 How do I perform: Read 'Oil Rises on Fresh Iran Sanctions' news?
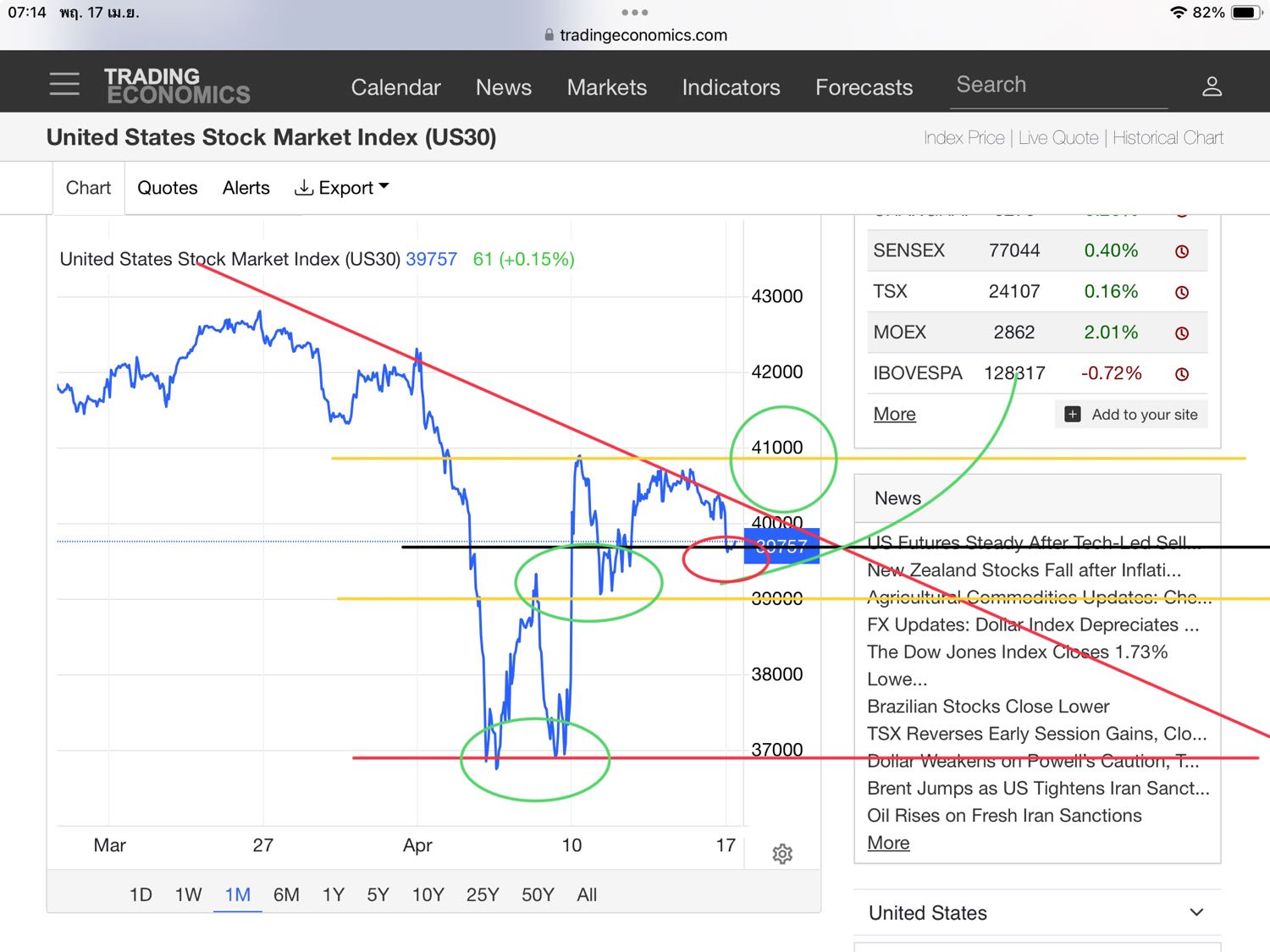(1004, 816)
